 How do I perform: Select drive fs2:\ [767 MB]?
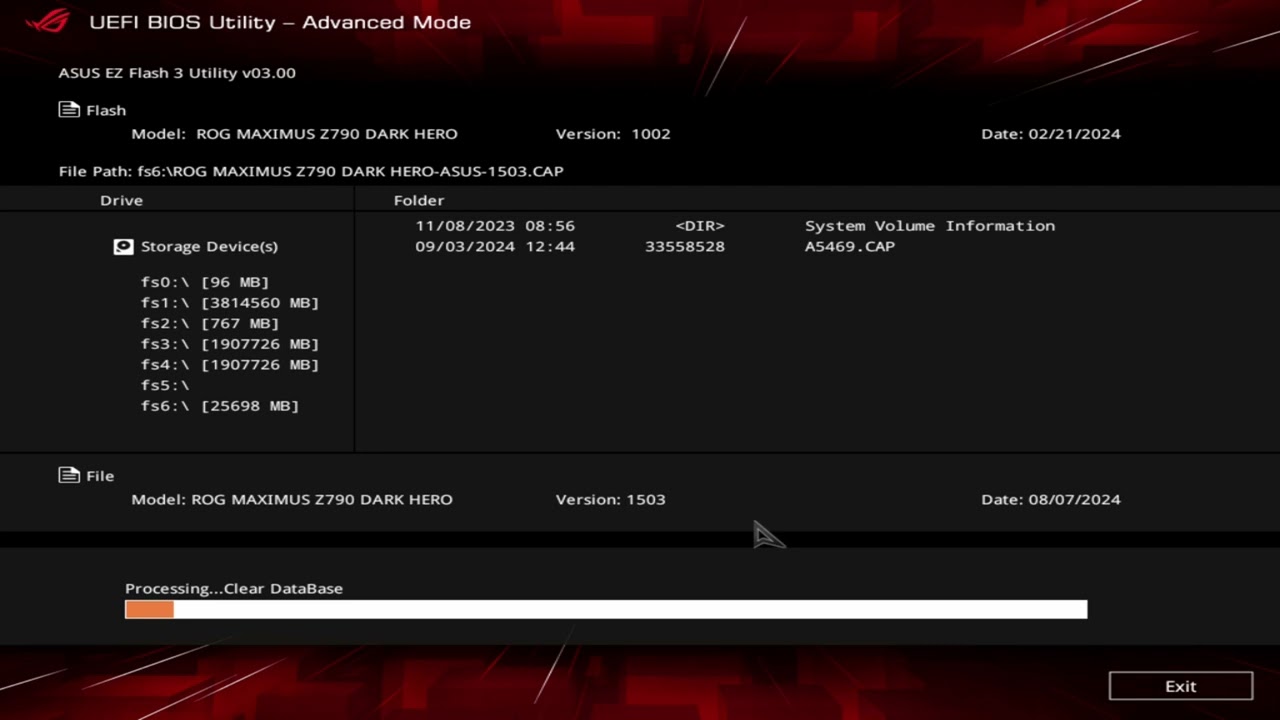coord(210,323)
